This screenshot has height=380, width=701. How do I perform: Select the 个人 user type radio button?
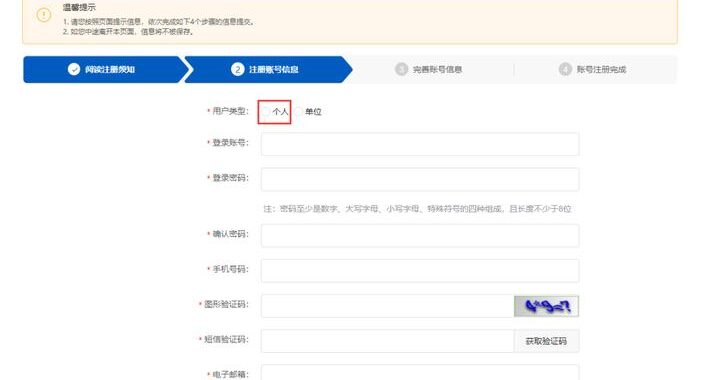(x=266, y=111)
